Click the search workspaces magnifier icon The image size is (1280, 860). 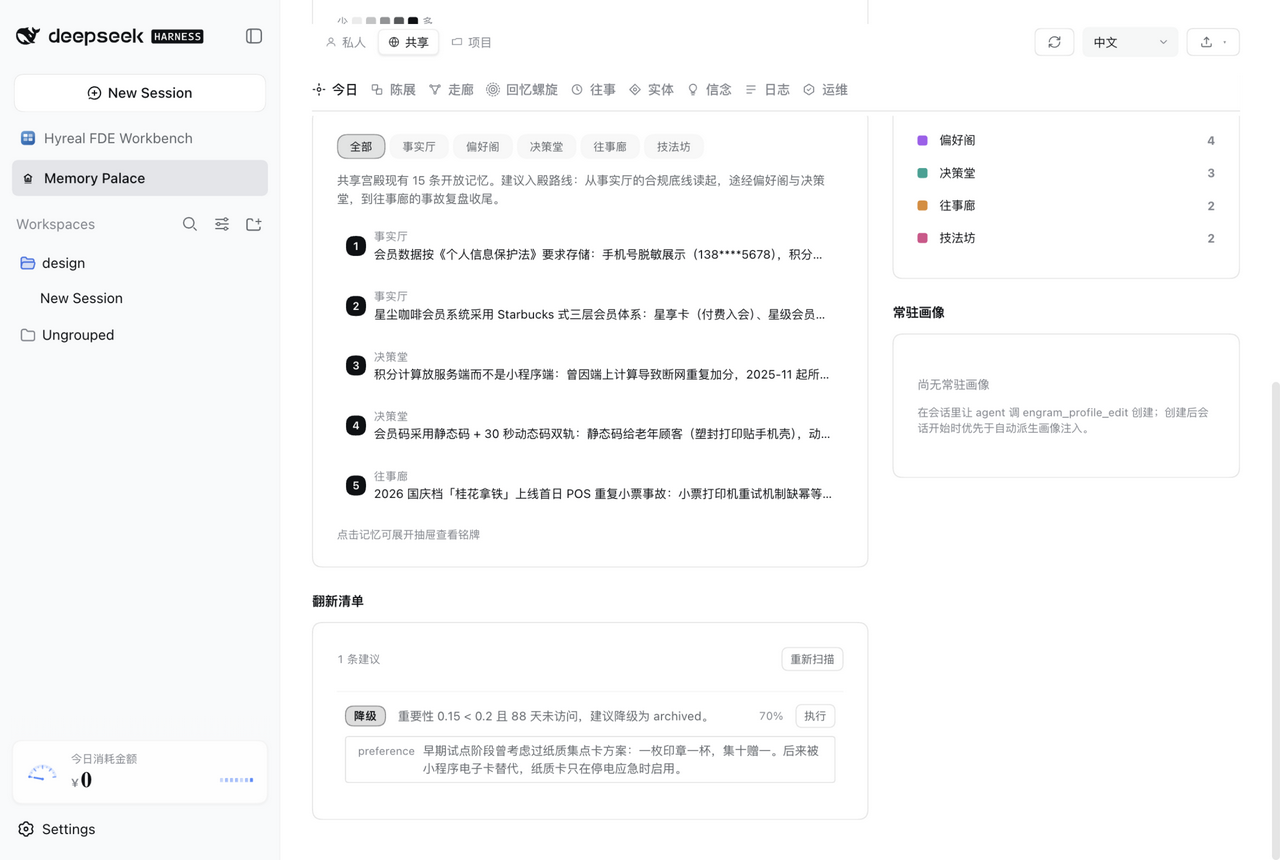coord(190,224)
